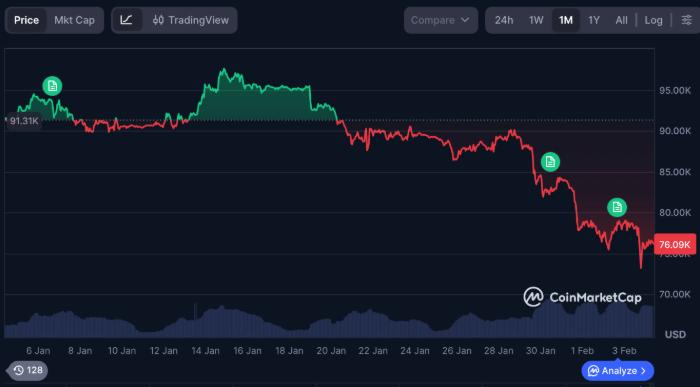This screenshot has width=700, height=387.
Task: Click the 76.09K current price label
Action: coord(675,244)
